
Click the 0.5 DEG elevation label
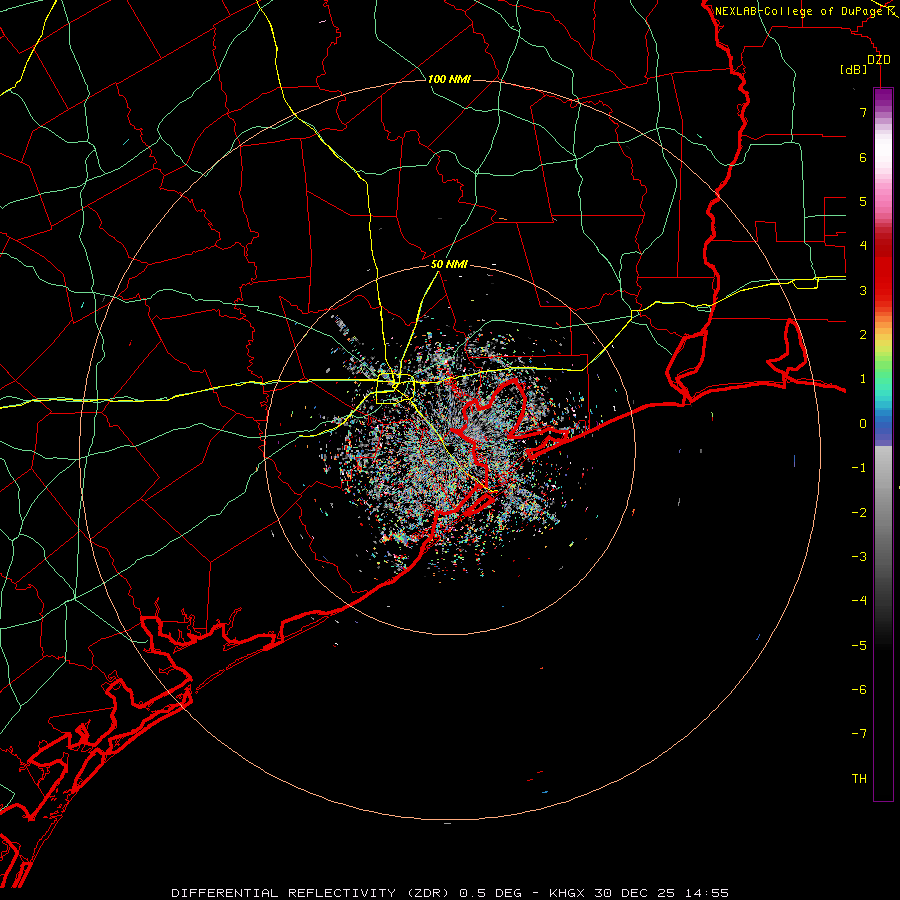click(490, 893)
